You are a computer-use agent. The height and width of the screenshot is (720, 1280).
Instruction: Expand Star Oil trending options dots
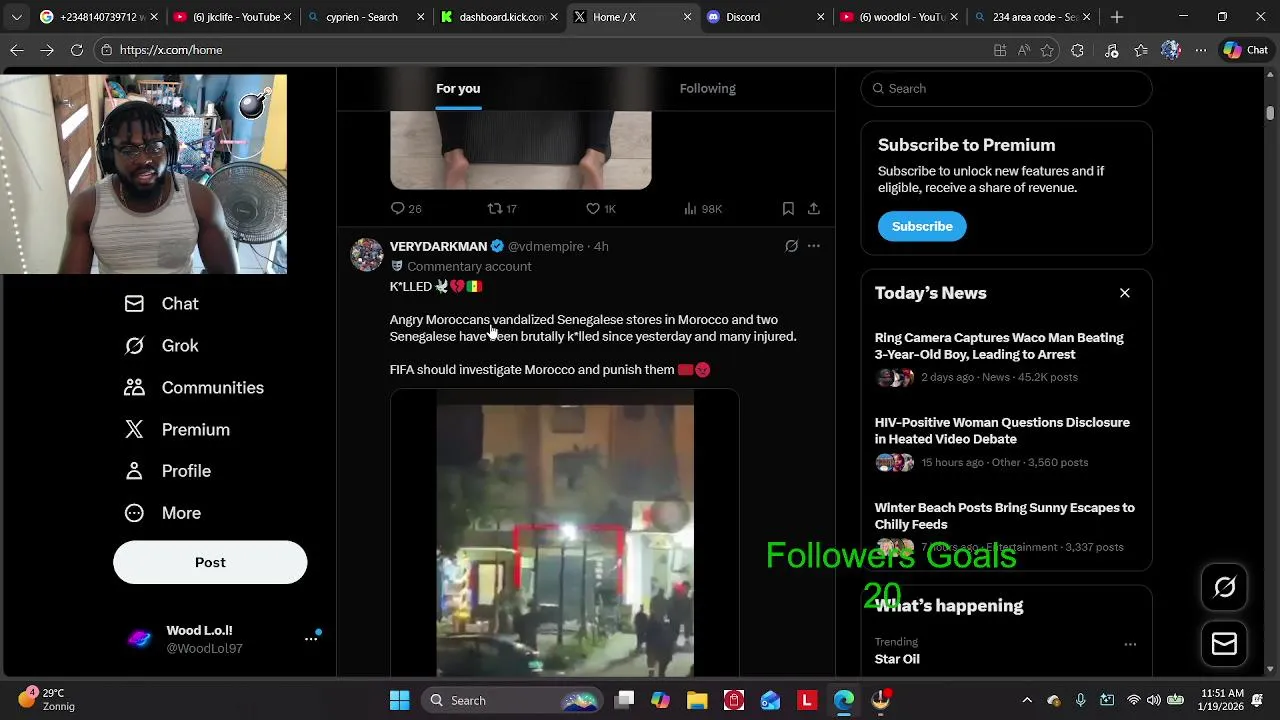pyautogui.click(x=1130, y=645)
